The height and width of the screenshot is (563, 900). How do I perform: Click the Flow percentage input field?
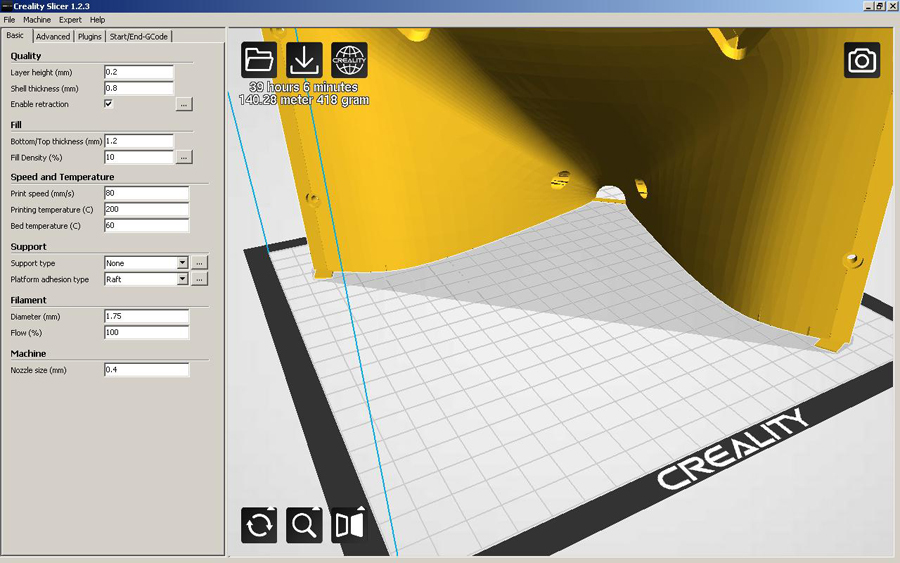click(146, 332)
